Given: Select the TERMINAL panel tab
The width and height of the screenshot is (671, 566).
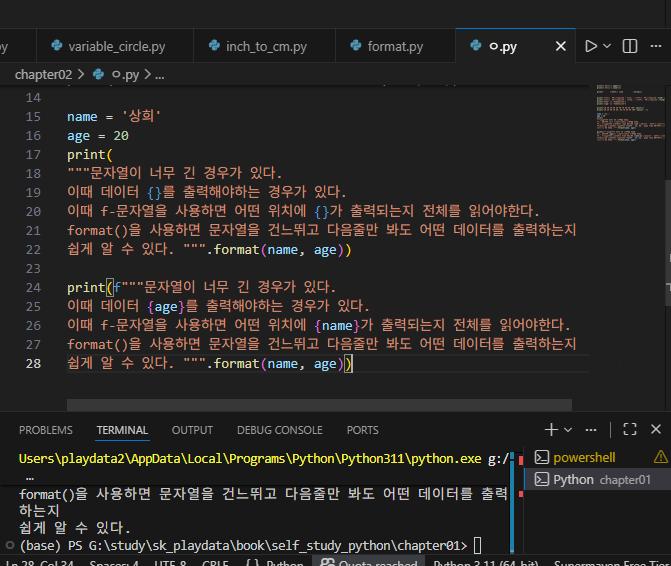Looking at the screenshot, I should point(122,430).
